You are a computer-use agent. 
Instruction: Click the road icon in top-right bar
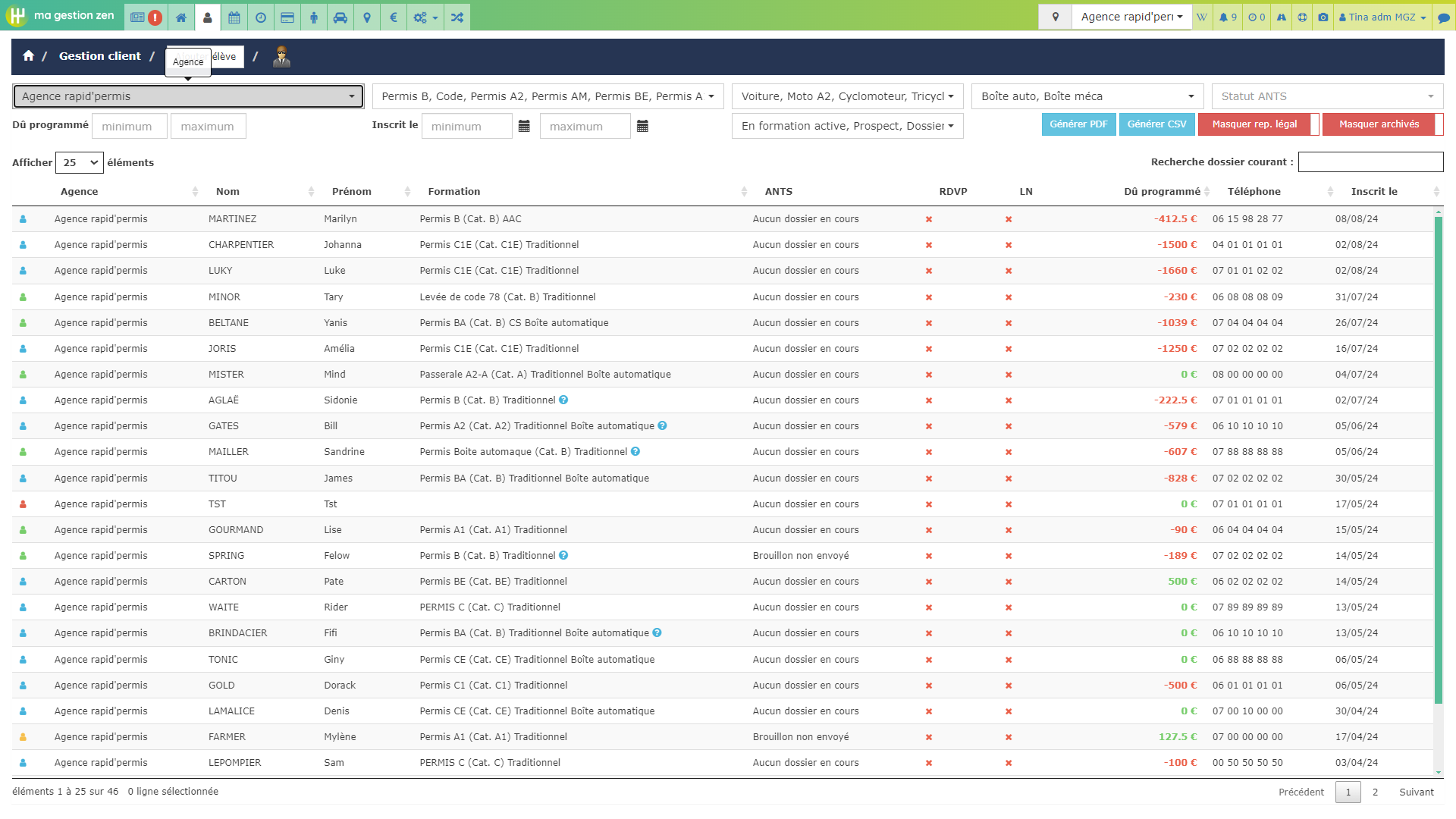[1282, 17]
